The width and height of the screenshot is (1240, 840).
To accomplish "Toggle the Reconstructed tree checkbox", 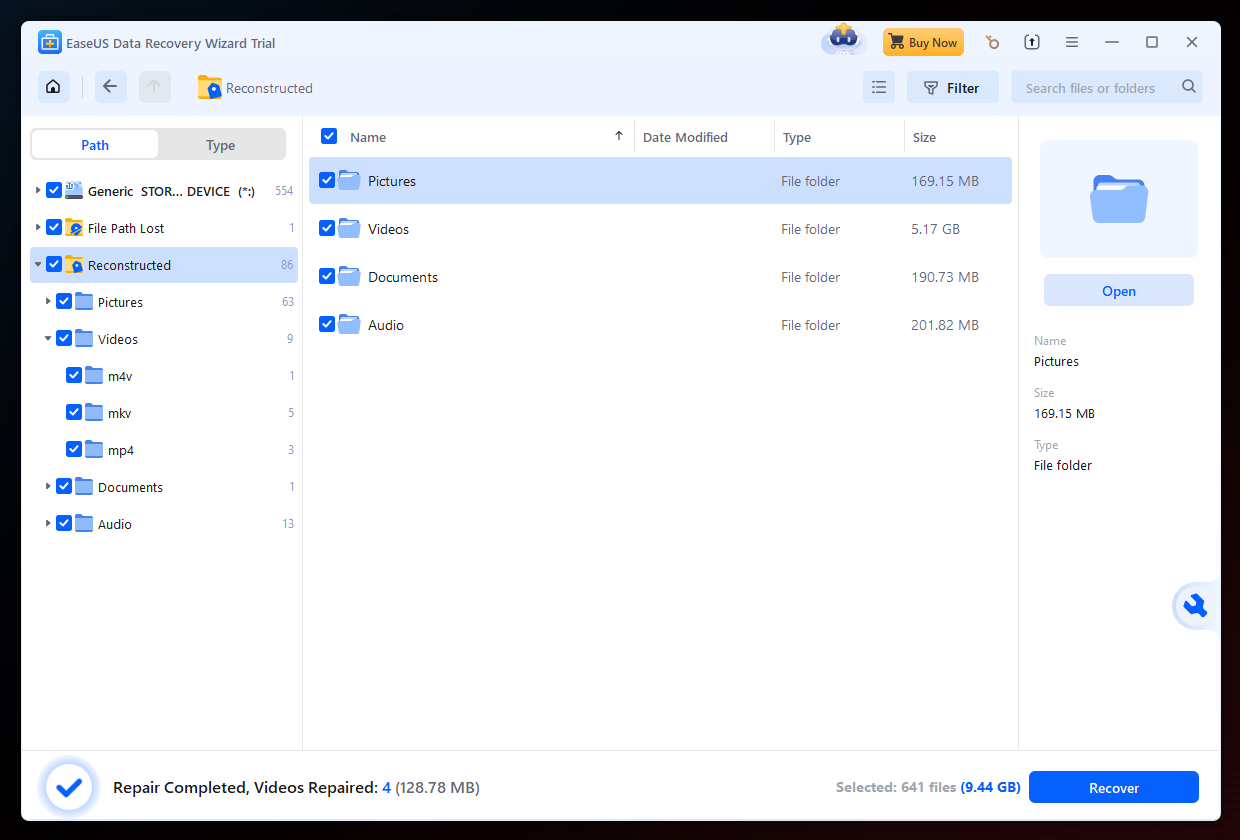I will pos(54,265).
